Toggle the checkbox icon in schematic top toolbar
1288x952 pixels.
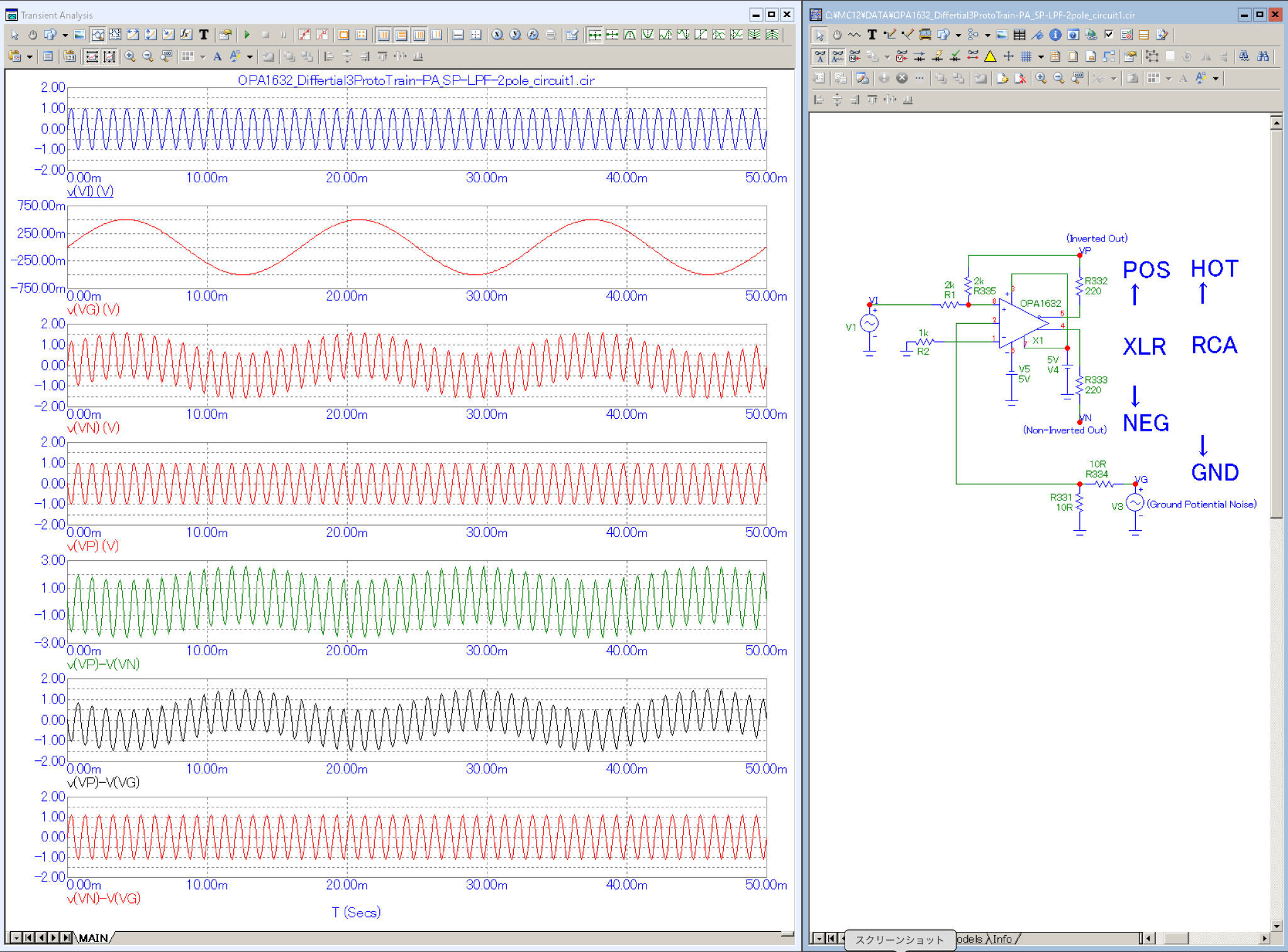click(x=1109, y=35)
